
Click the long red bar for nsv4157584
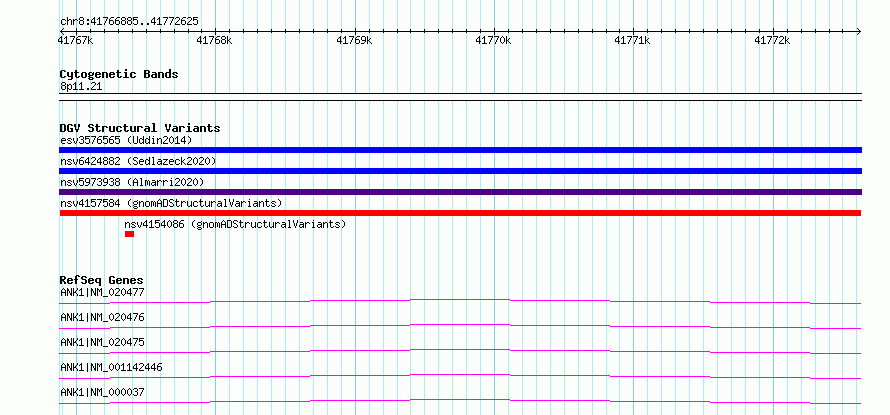tap(460, 213)
